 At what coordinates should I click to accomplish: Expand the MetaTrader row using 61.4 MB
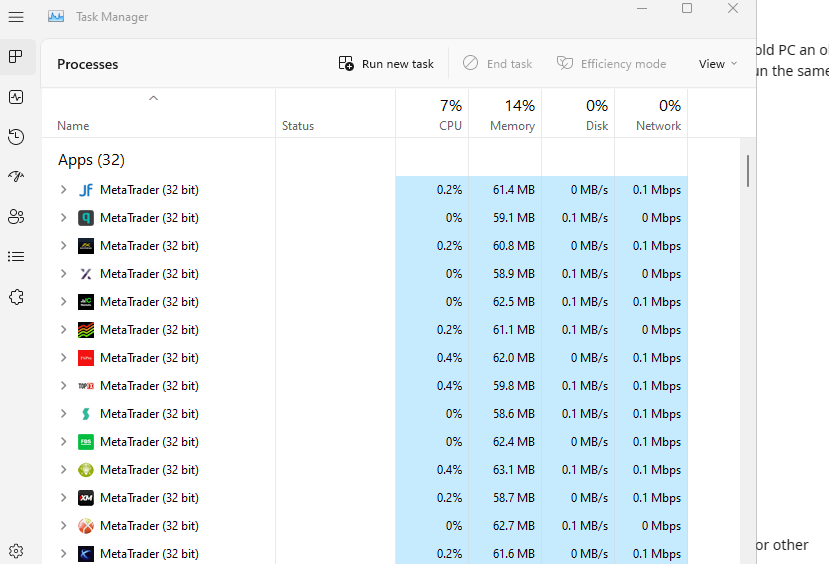point(63,190)
